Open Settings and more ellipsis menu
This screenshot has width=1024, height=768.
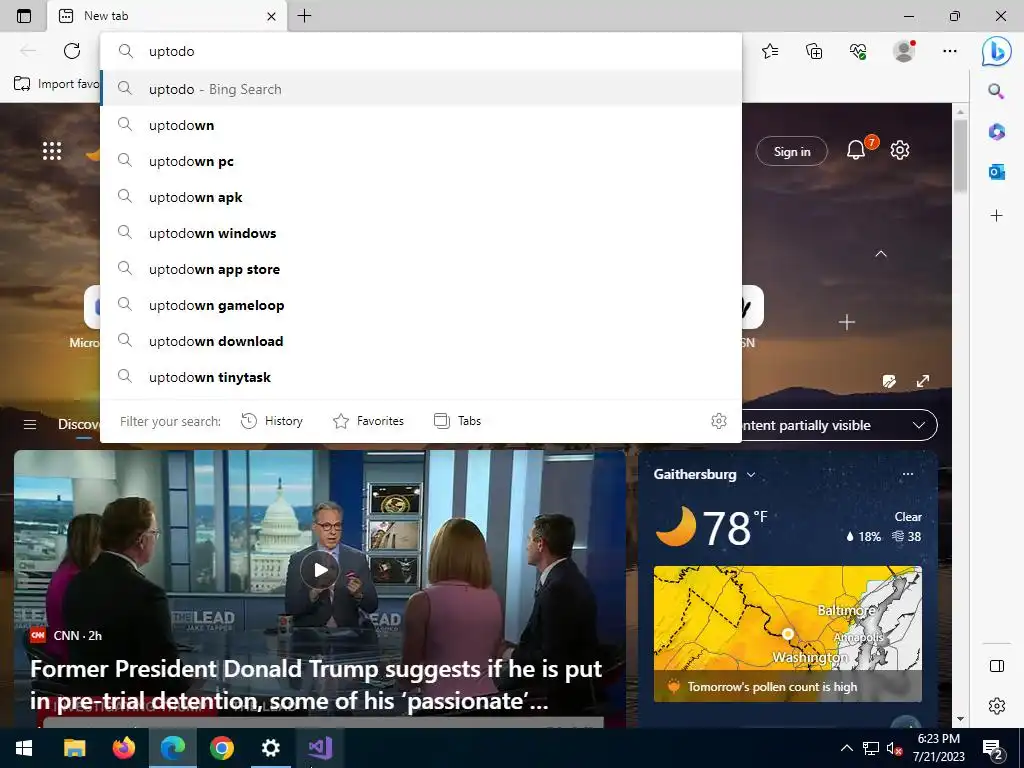click(950, 51)
